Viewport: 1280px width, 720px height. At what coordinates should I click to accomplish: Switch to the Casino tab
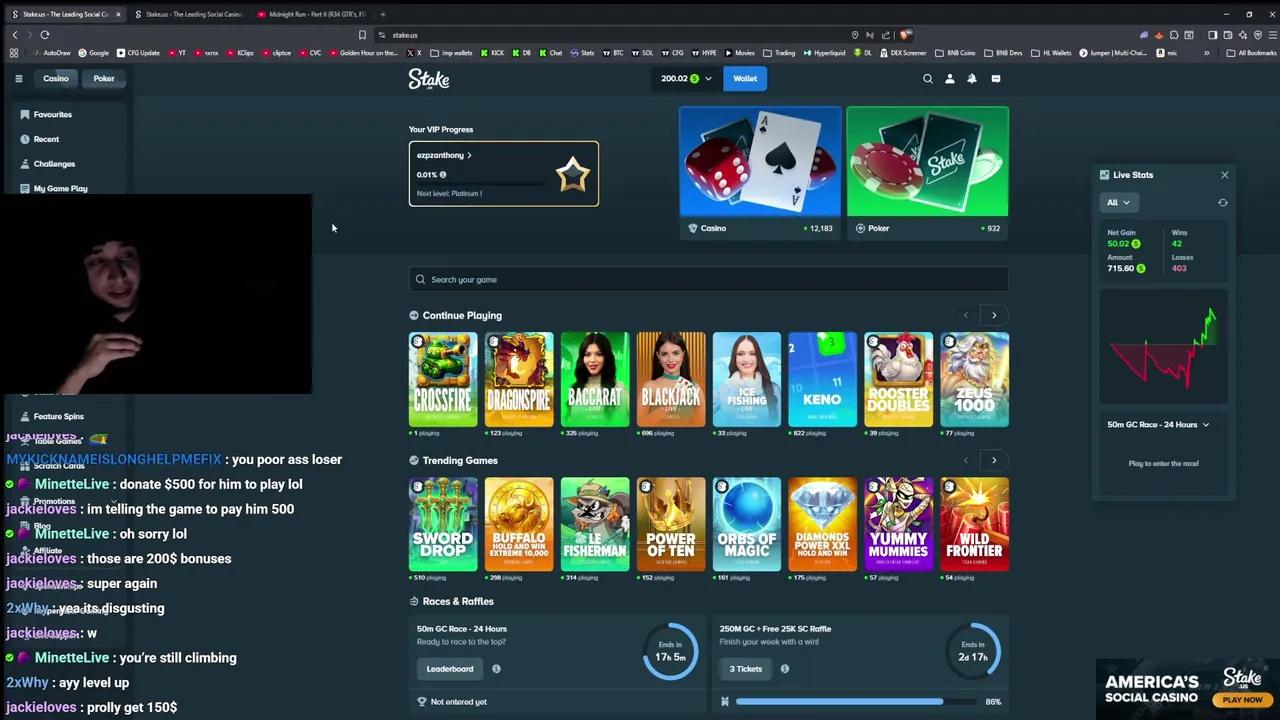(55, 78)
